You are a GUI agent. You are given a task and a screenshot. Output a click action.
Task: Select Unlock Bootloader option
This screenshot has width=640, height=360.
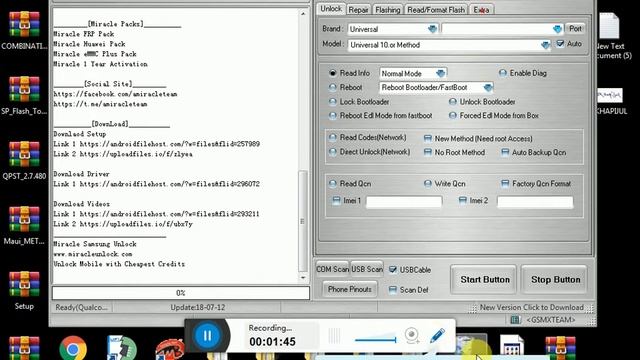pyautogui.click(x=453, y=102)
